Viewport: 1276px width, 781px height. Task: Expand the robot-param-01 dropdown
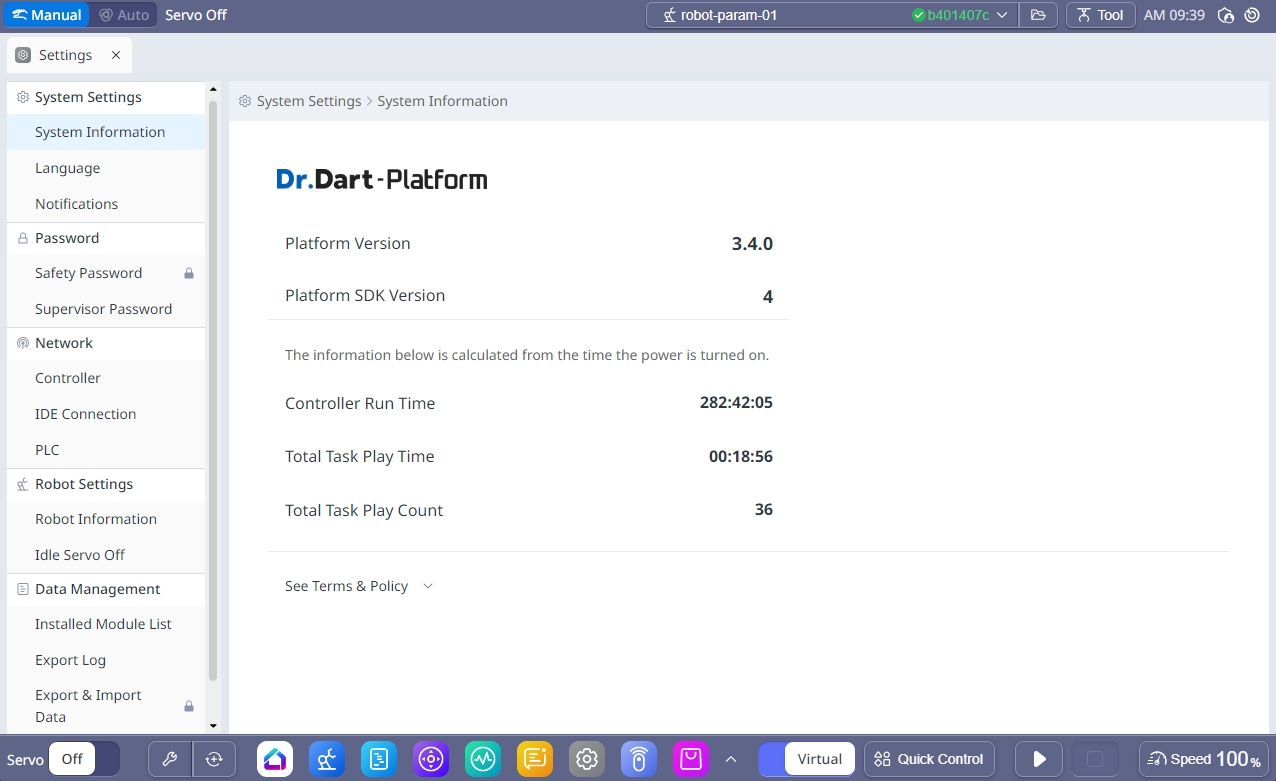click(1002, 15)
